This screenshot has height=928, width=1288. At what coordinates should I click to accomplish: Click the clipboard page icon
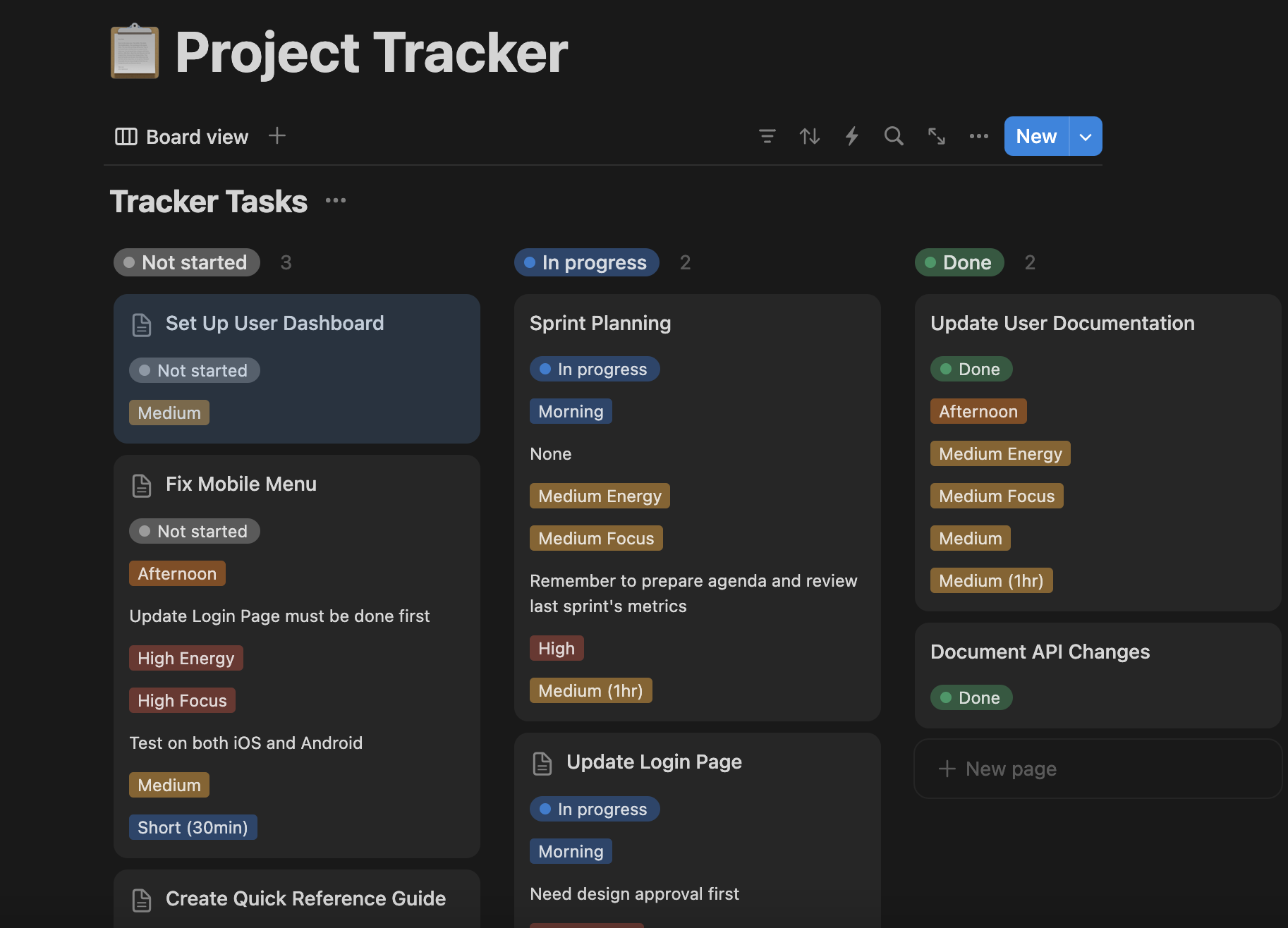pyautogui.click(x=135, y=52)
